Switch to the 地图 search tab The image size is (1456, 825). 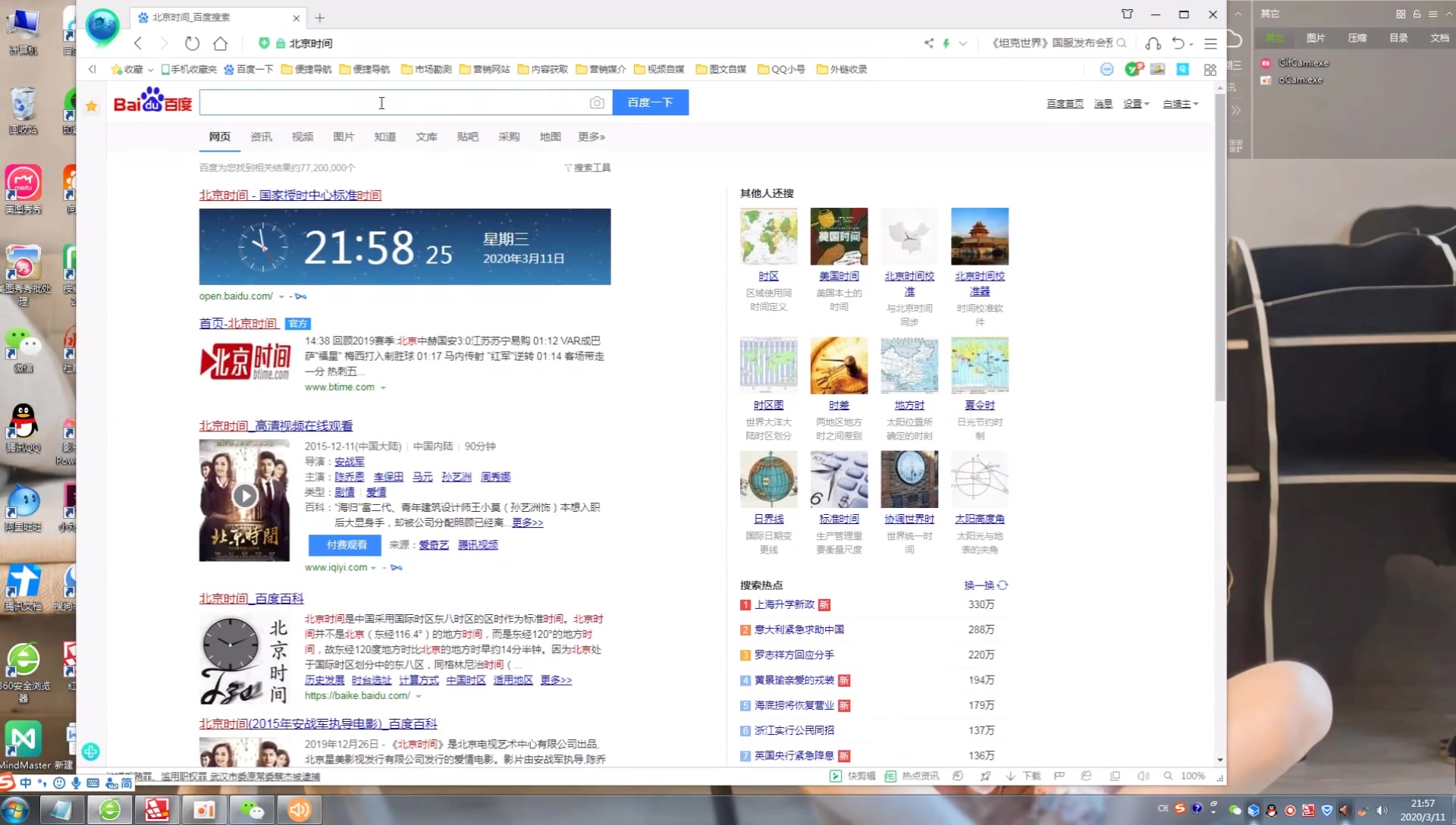[551, 136]
